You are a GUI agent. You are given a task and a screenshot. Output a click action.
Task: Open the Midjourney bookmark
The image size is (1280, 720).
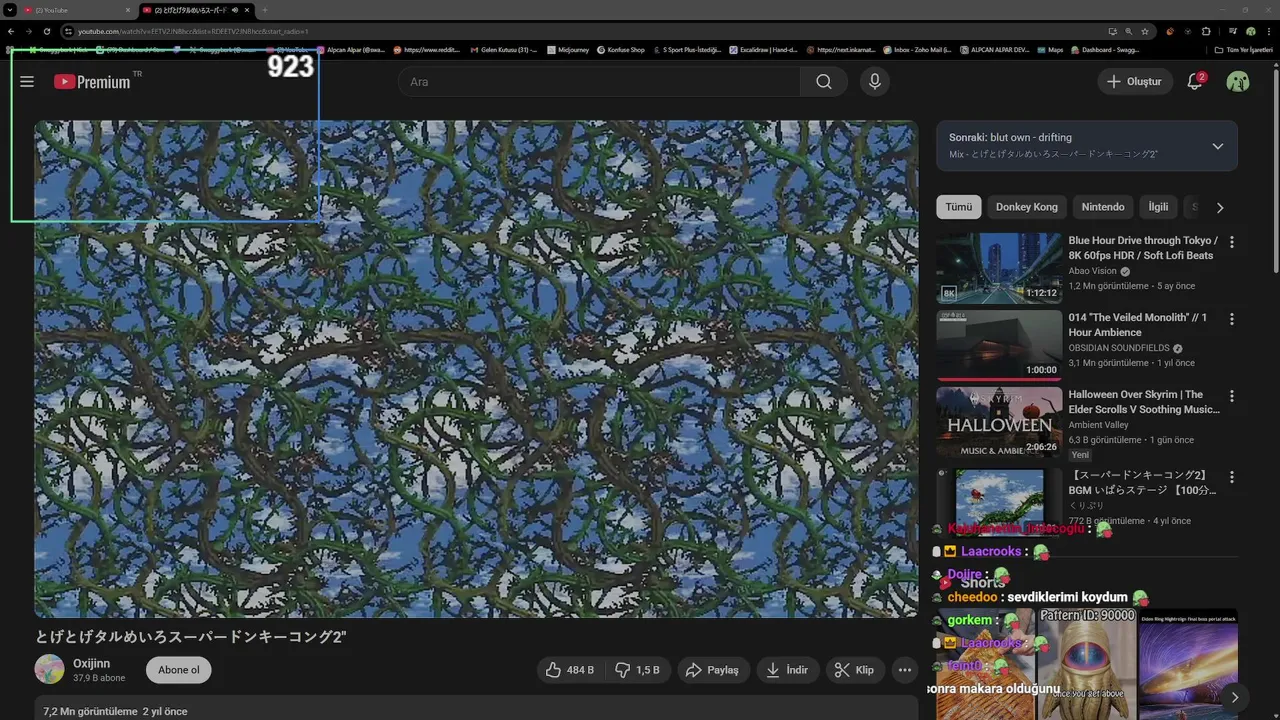pos(569,50)
